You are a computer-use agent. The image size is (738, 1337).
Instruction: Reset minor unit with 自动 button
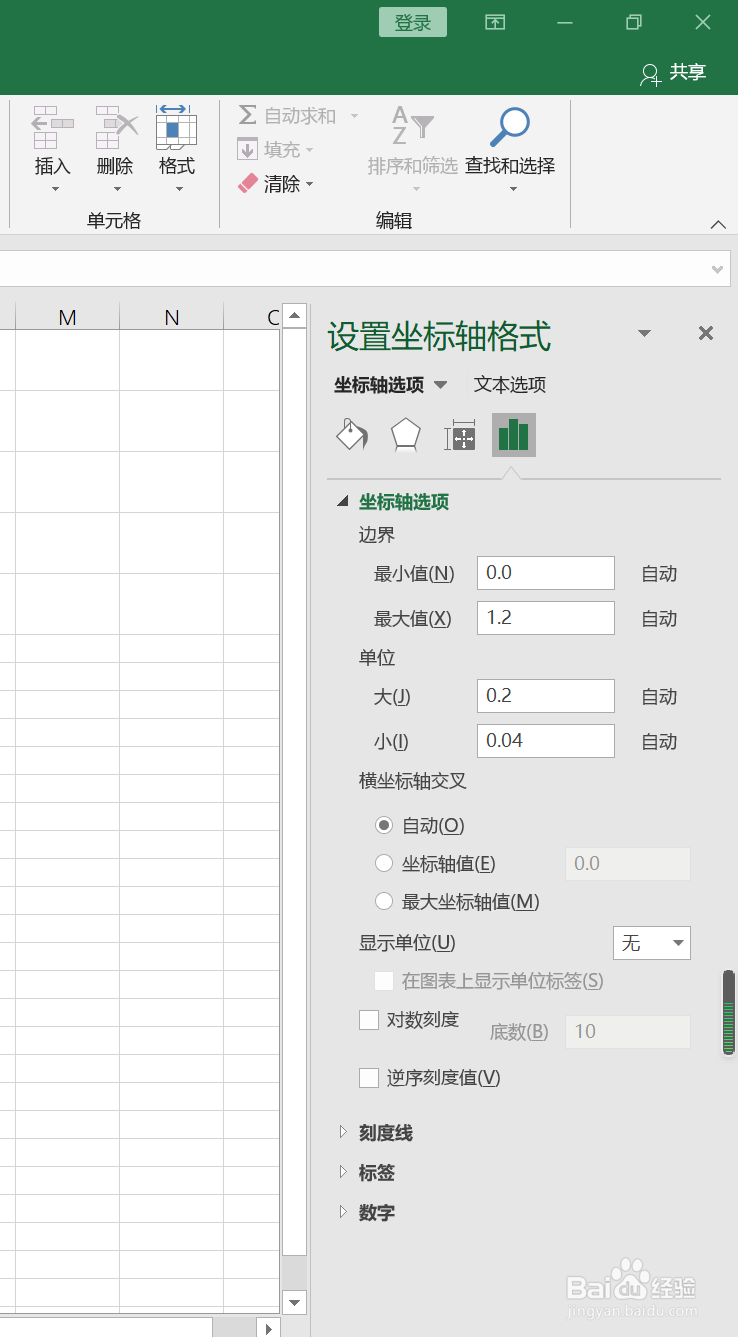pos(660,742)
